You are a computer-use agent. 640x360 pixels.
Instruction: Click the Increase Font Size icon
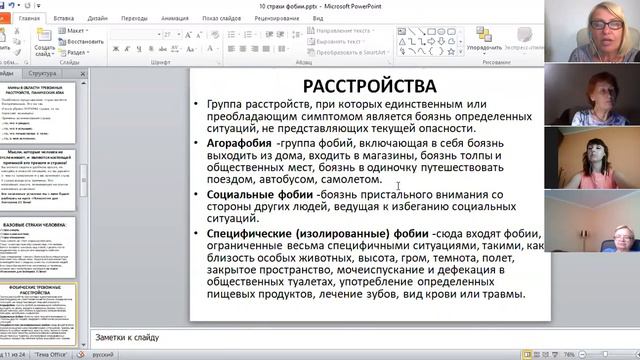click(x=188, y=35)
